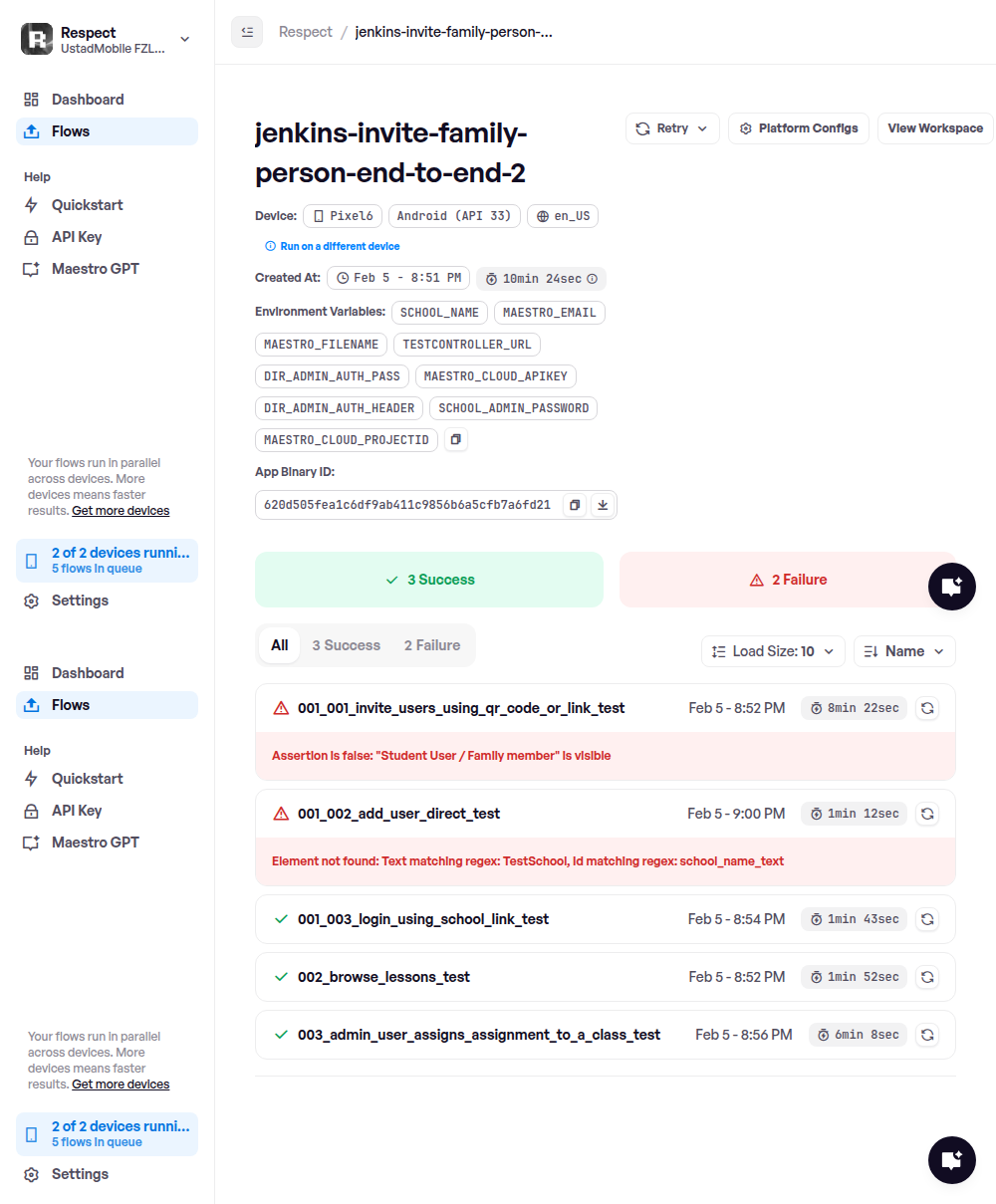
Task: Switch to the 3 Success filter tab
Action: [x=346, y=645]
